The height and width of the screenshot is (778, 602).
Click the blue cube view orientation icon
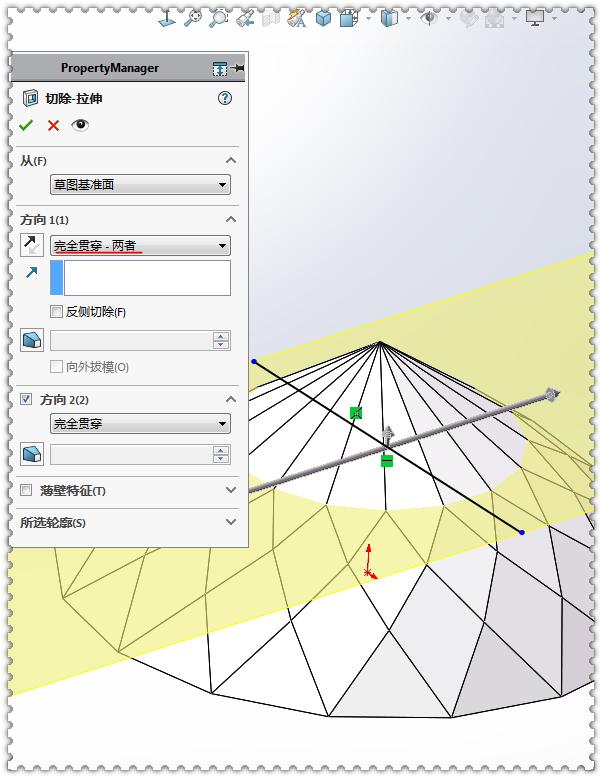tap(324, 19)
